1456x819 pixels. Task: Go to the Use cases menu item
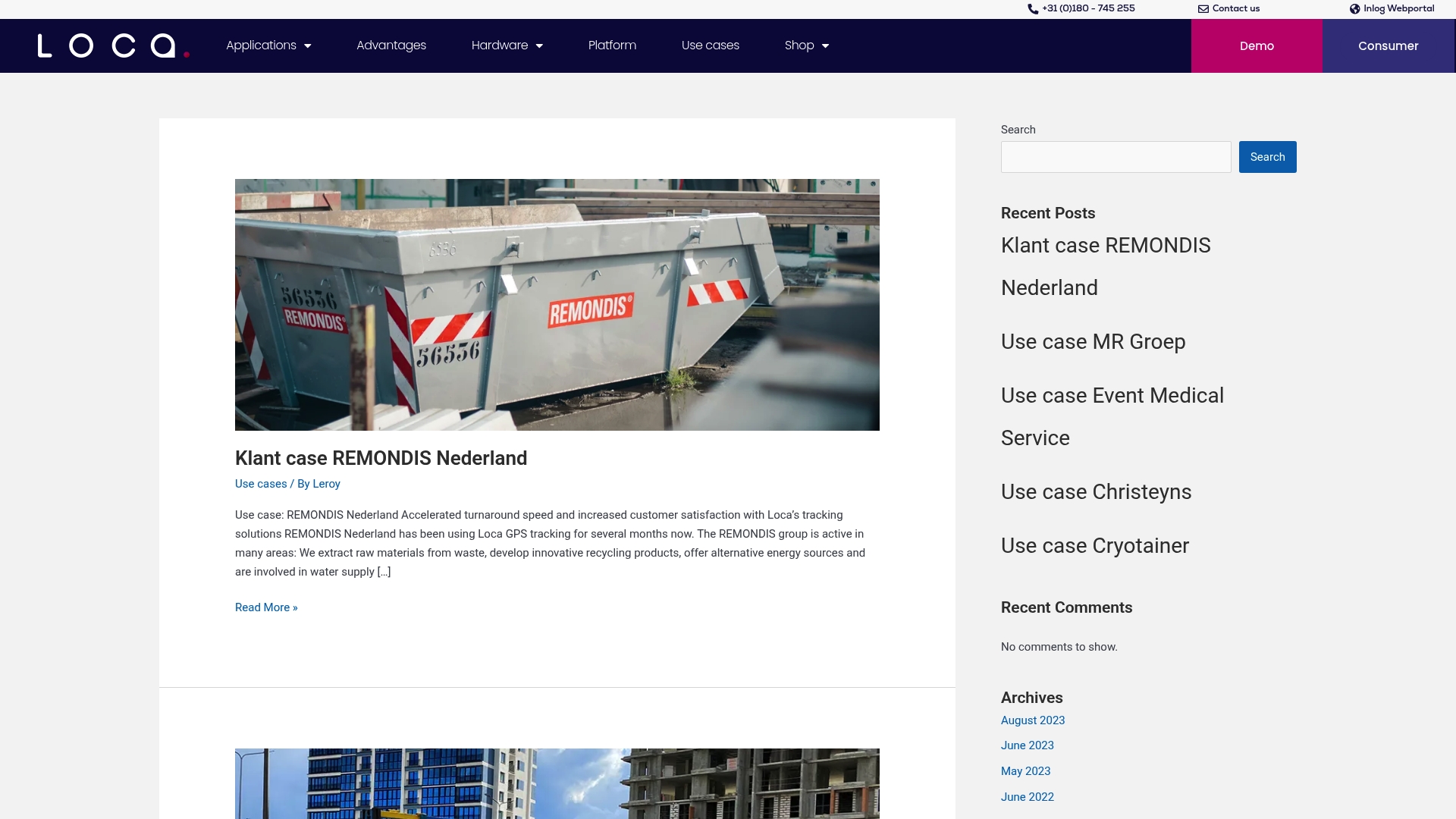click(x=711, y=45)
